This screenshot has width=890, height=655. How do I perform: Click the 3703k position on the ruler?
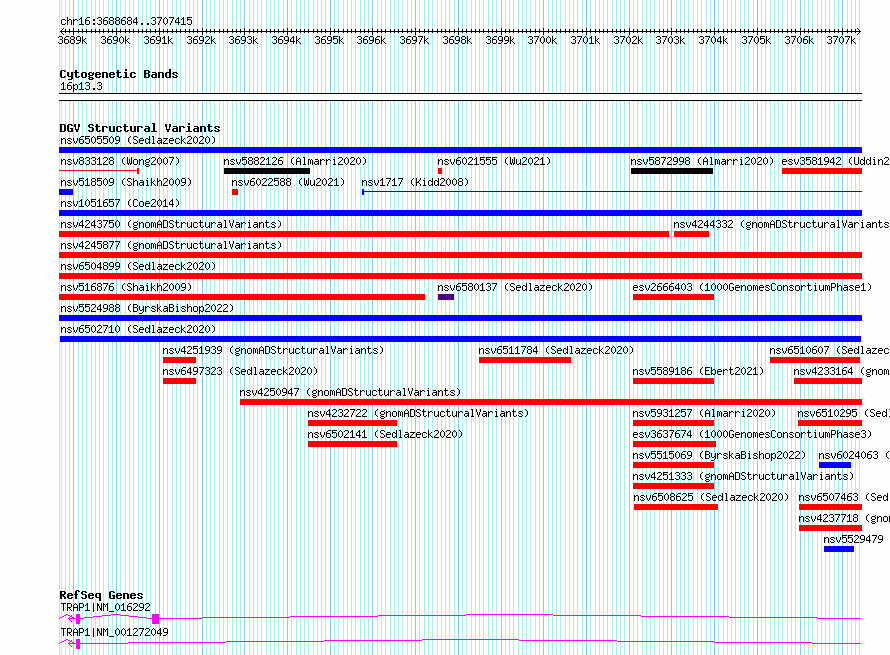point(670,40)
